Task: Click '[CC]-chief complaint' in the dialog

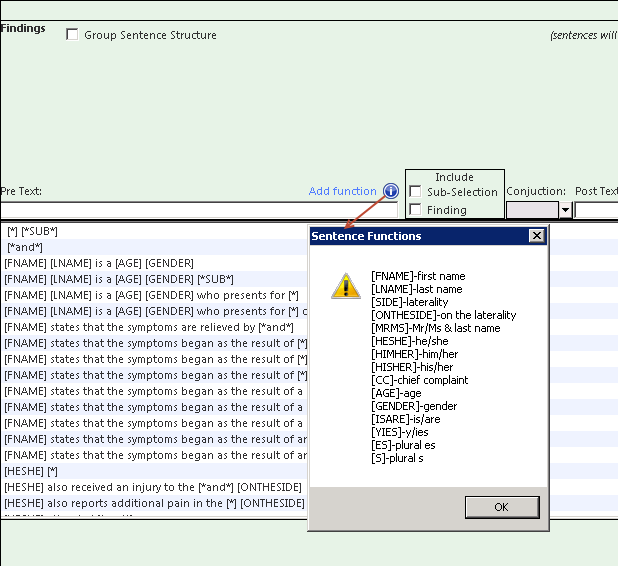Action: (419, 380)
